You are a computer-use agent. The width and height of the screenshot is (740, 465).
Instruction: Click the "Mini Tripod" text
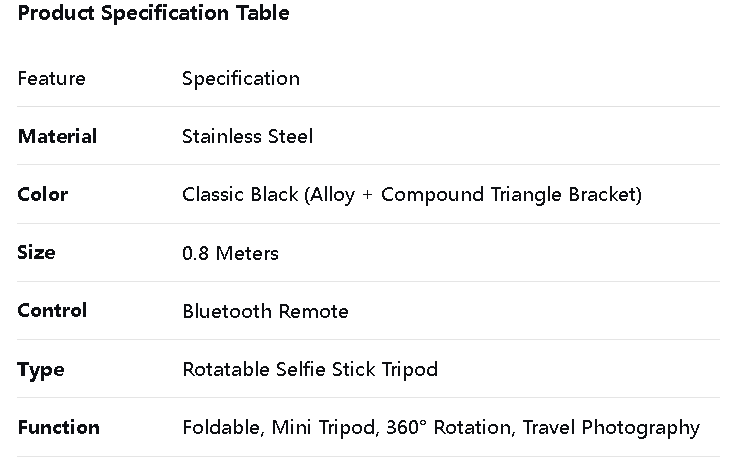pos(325,427)
